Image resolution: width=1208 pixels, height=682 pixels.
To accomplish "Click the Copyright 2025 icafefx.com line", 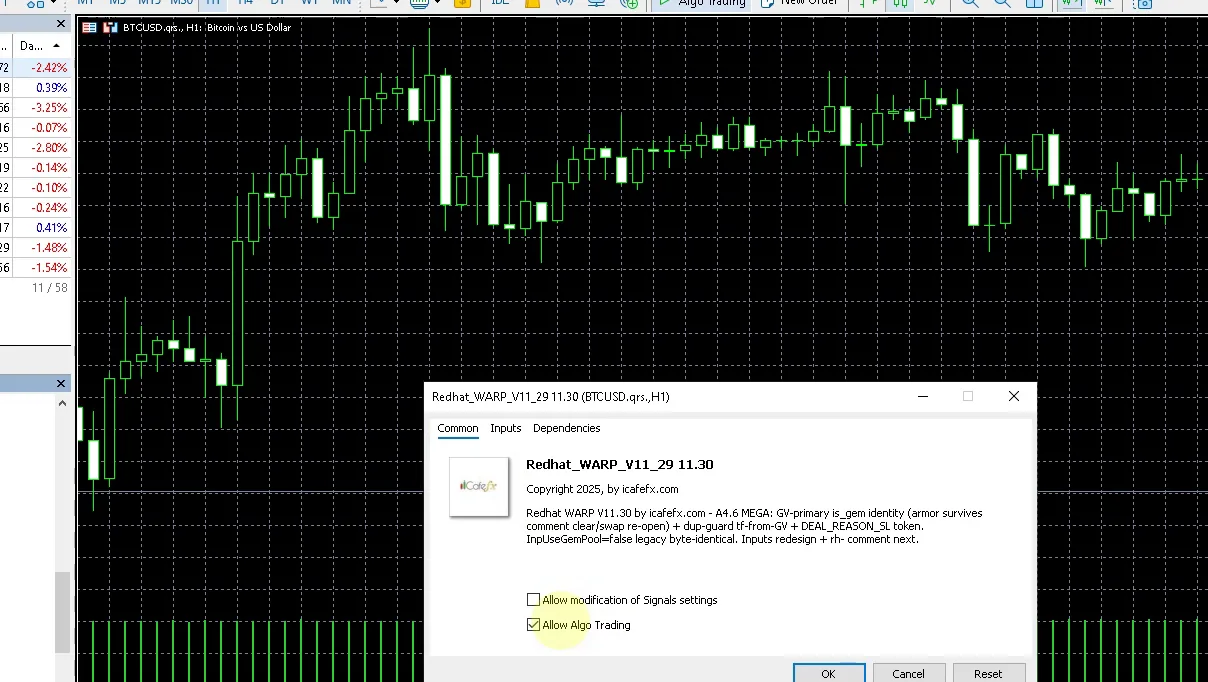I will pyautogui.click(x=602, y=489).
